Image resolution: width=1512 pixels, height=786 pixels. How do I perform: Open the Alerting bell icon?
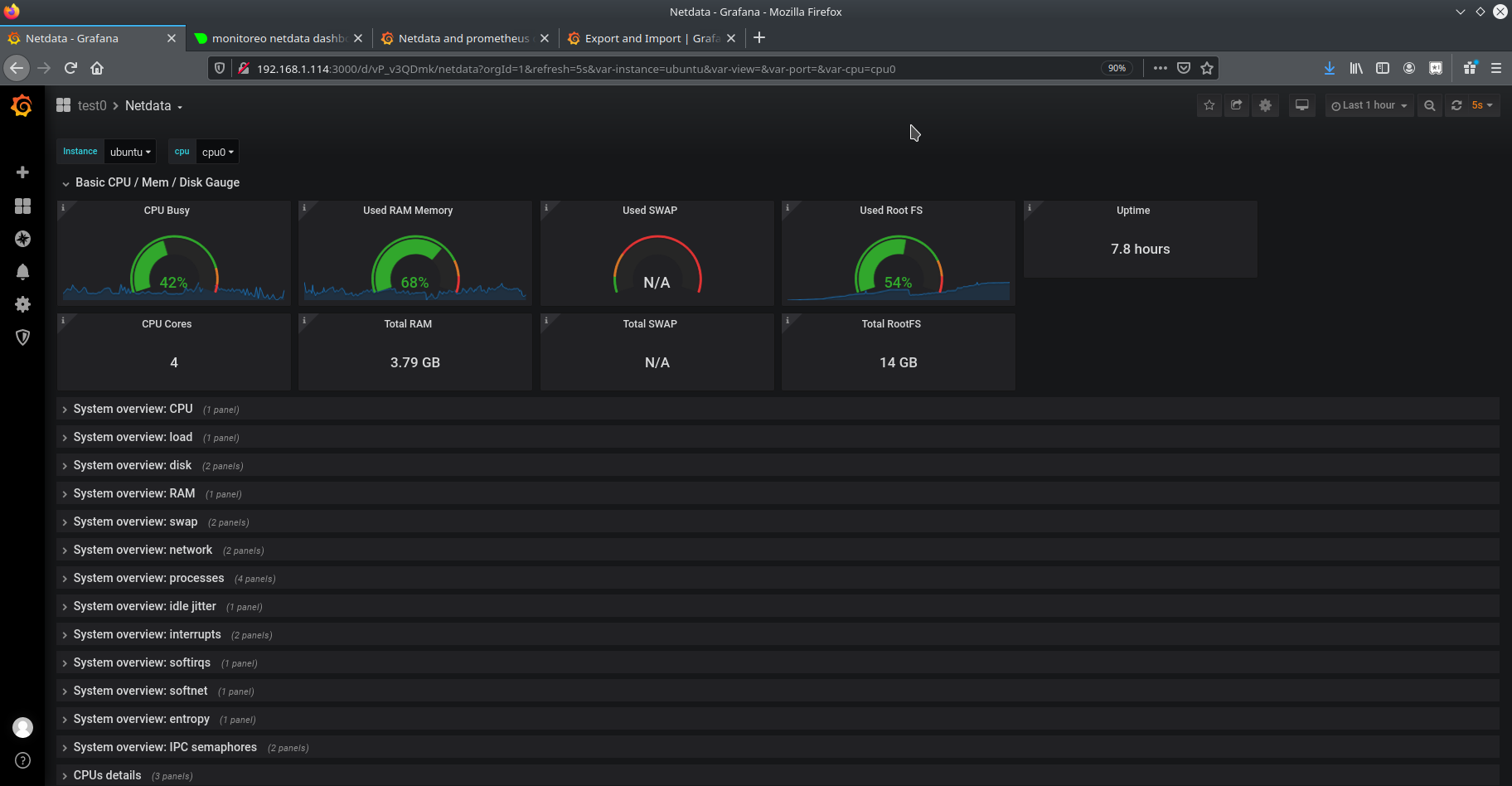tap(22, 272)
